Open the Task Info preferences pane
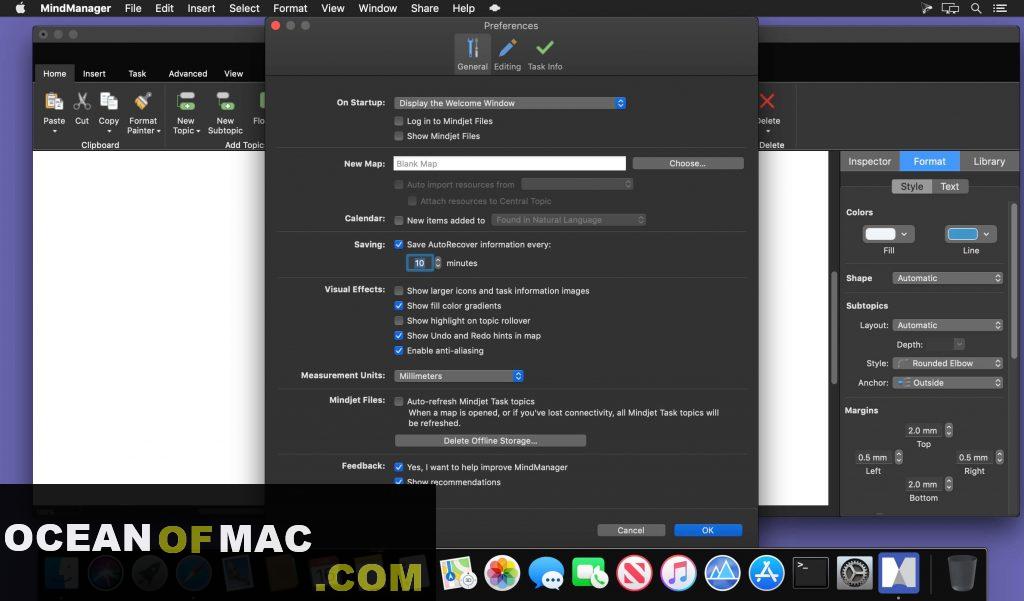 [x=545, y=54]
